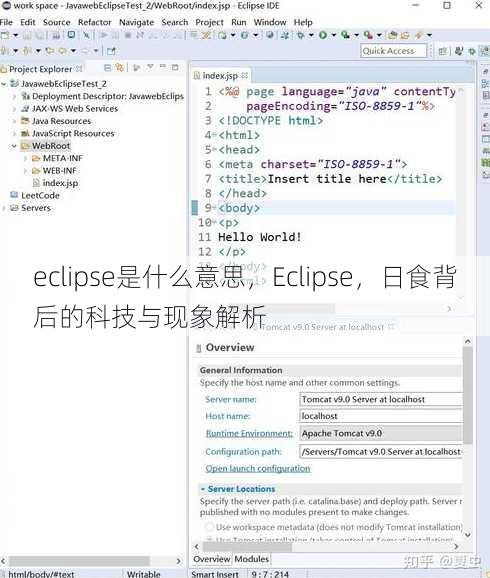Expand the WEB-INF folder
This screenshot has height=578, width=490.
point(25,171)
